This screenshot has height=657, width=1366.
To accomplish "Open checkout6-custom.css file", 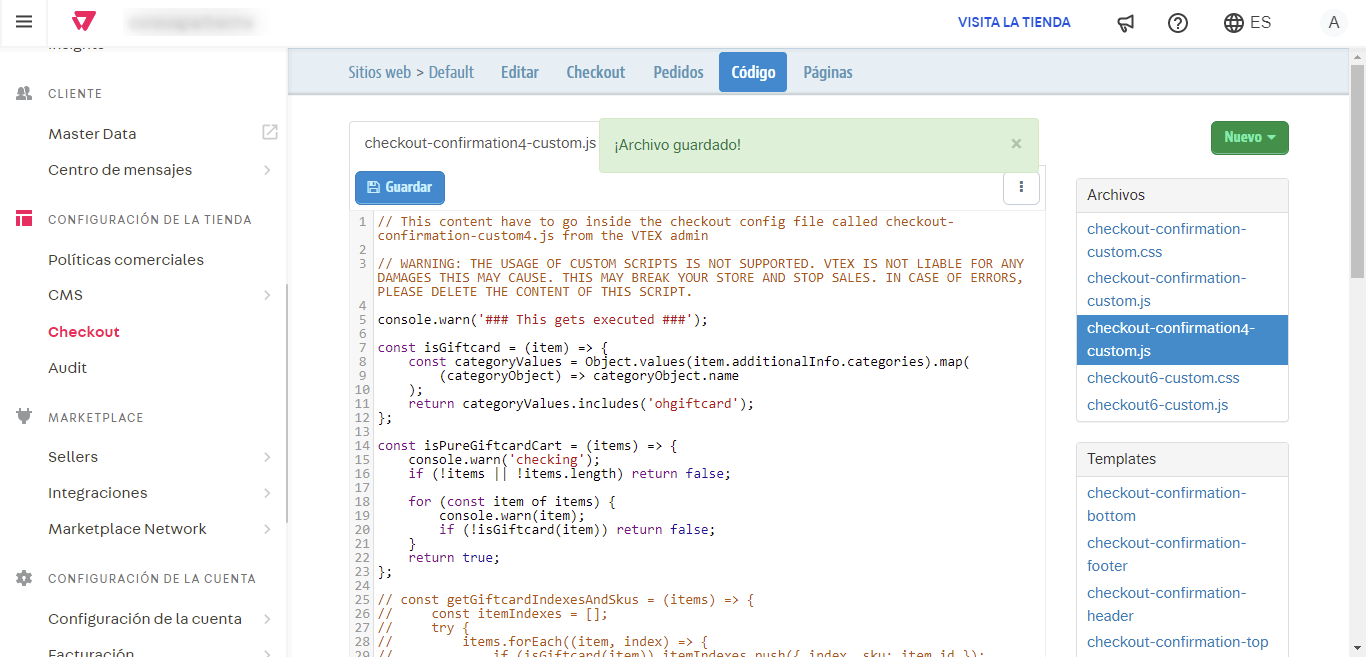I will coord(1163,378).
